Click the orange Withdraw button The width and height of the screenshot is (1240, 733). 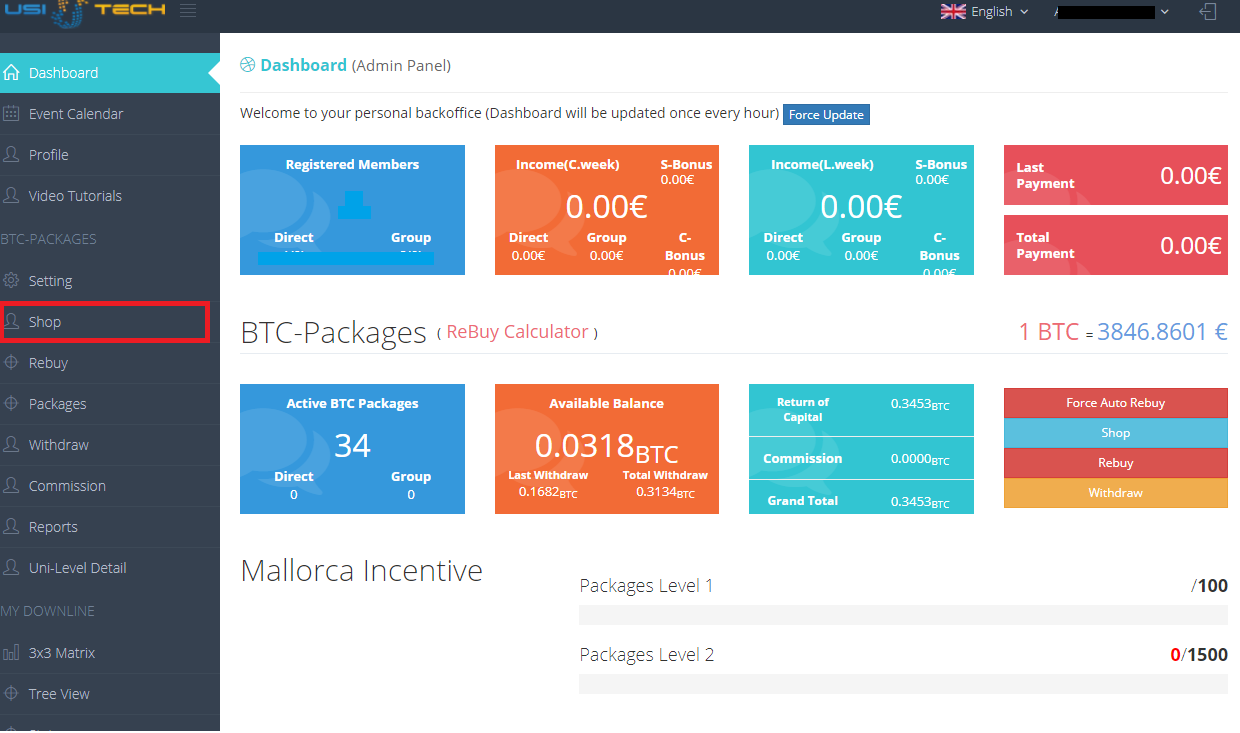[x=1115, y=493]
